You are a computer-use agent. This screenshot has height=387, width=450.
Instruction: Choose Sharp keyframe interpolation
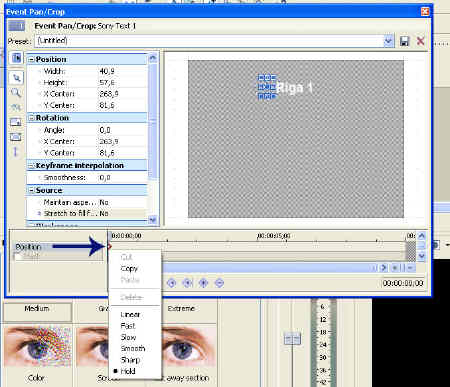[130, 360]
